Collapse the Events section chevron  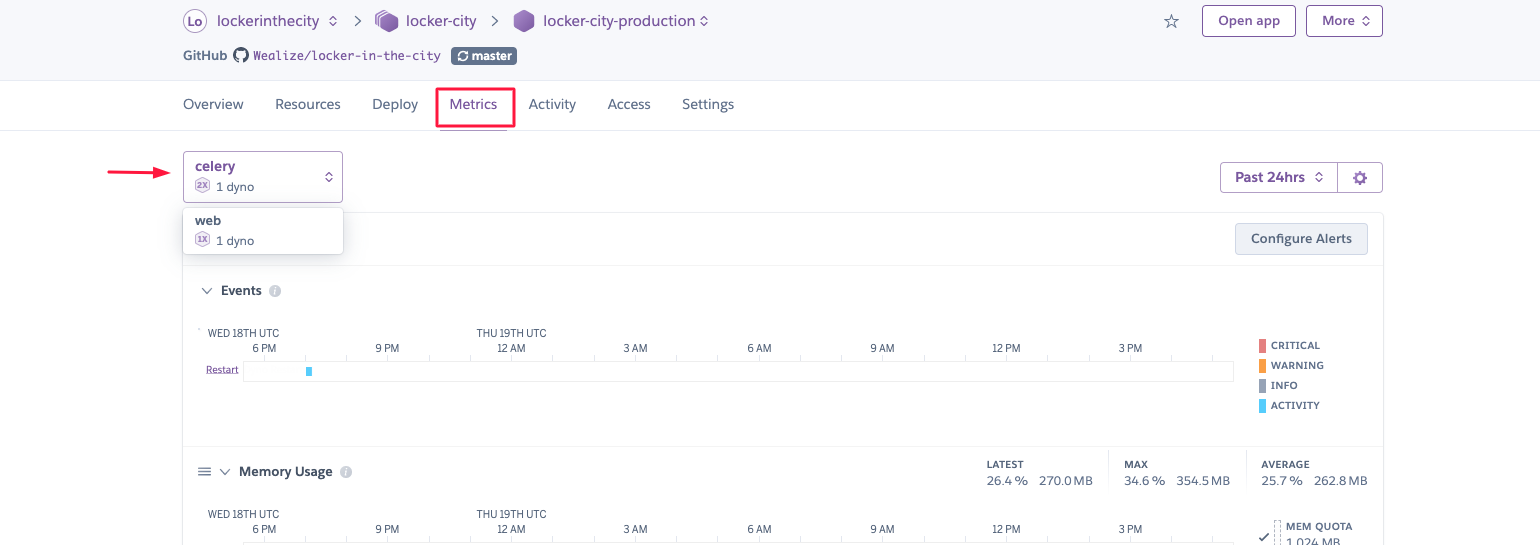click(207, 291)
